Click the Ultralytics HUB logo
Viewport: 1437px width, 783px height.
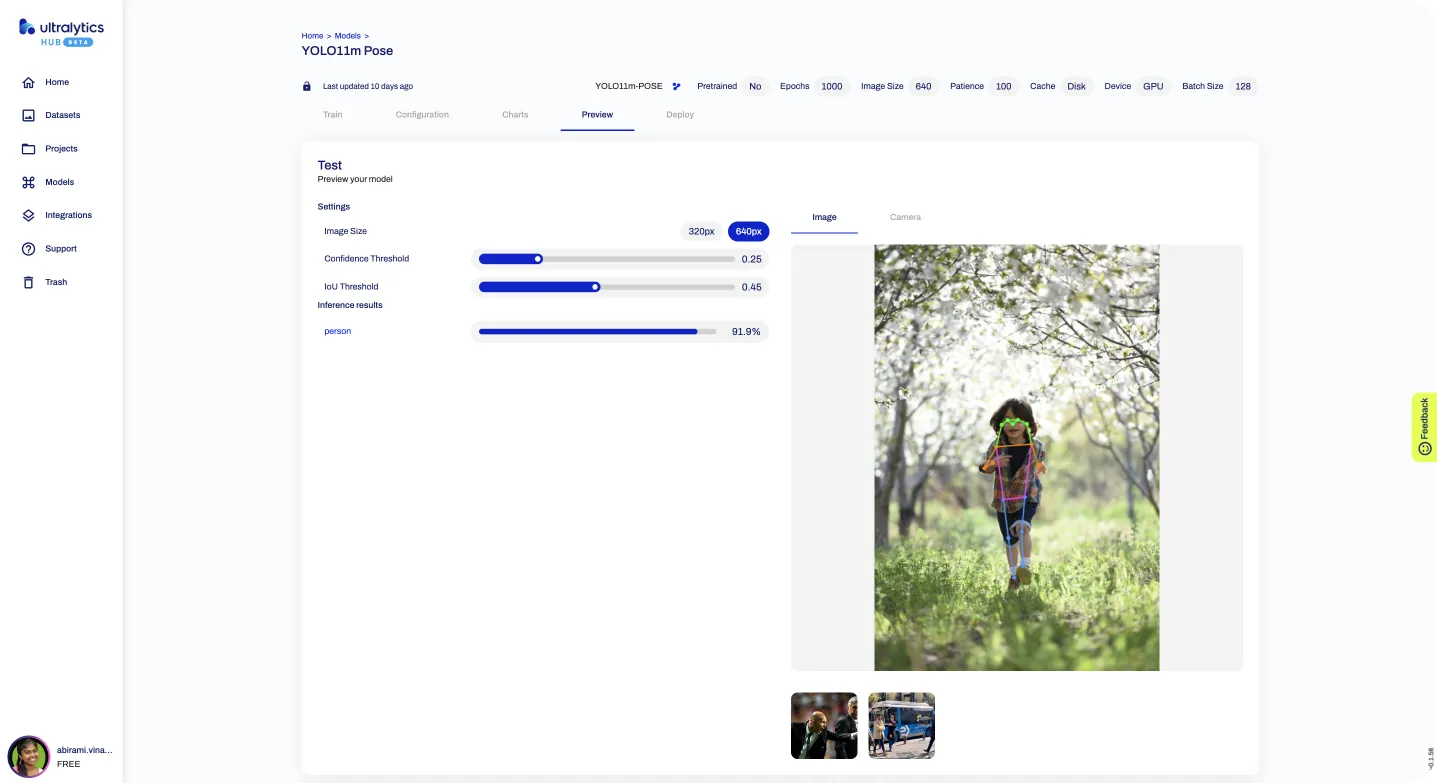(x=61, y=32)
